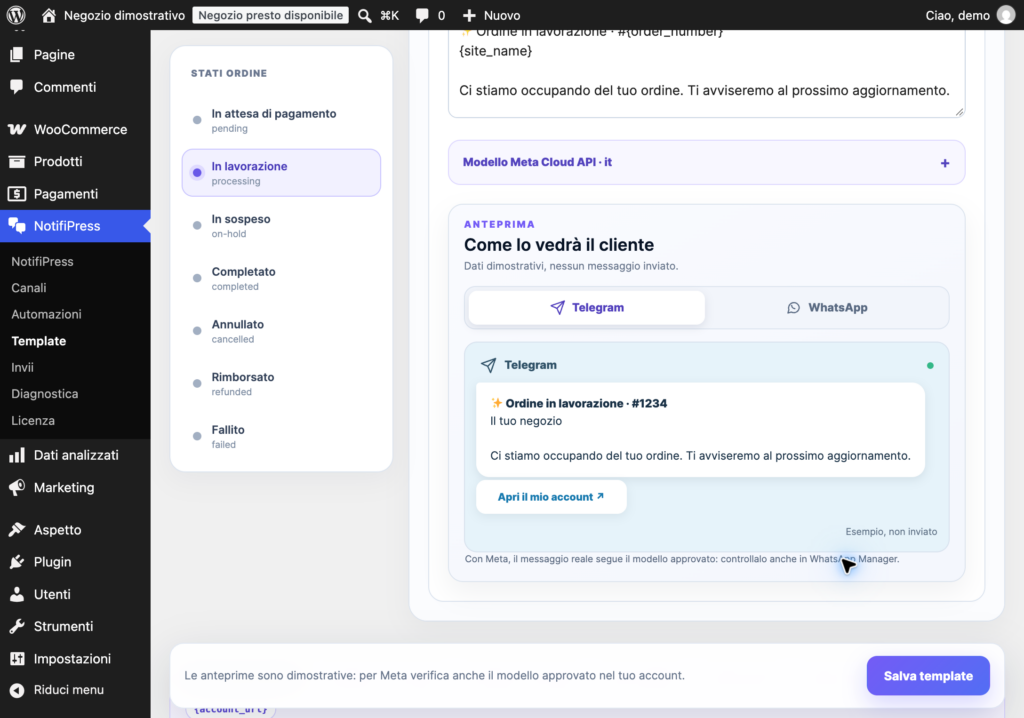Select the Completato order status
The height and width of the screenshot is (718, 1024).
[281, 278]
